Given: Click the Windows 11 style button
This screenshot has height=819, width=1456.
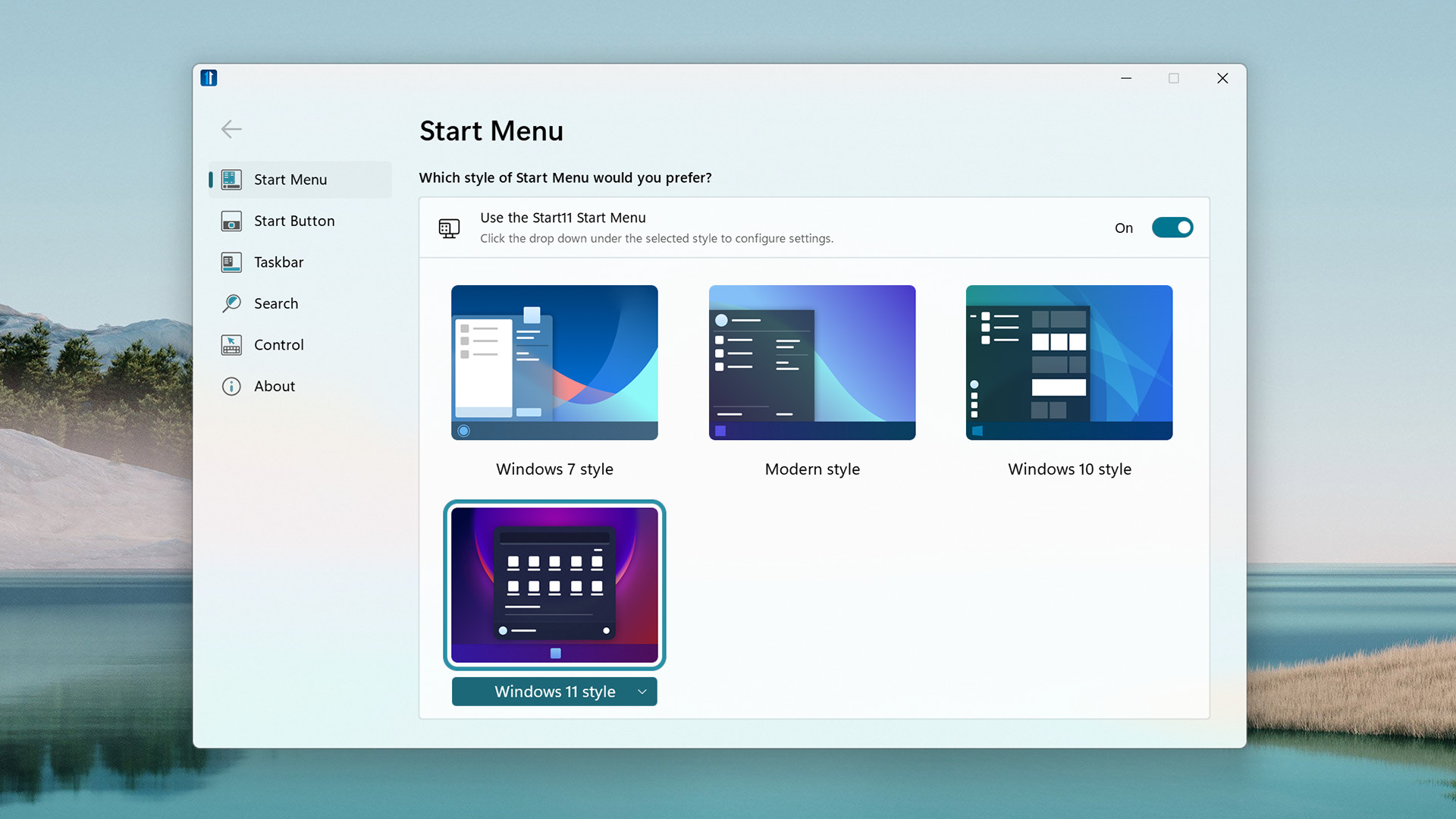Looking at the screenshot, I should 555,691.
